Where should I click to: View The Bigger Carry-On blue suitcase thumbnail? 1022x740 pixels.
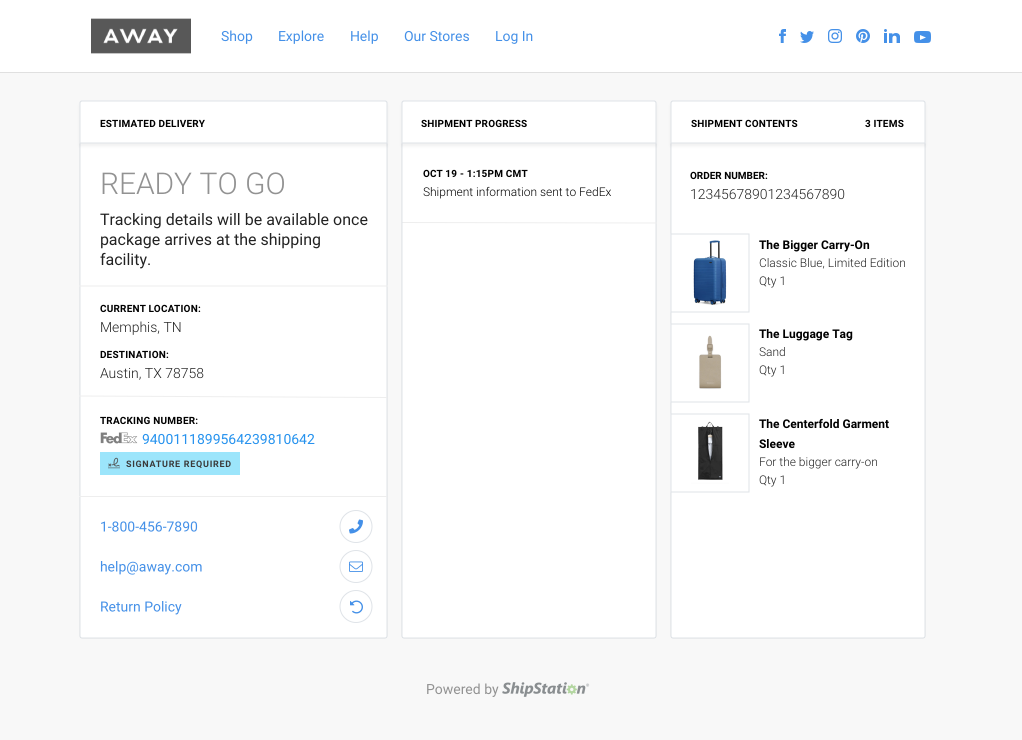click(x=710, y=273)
